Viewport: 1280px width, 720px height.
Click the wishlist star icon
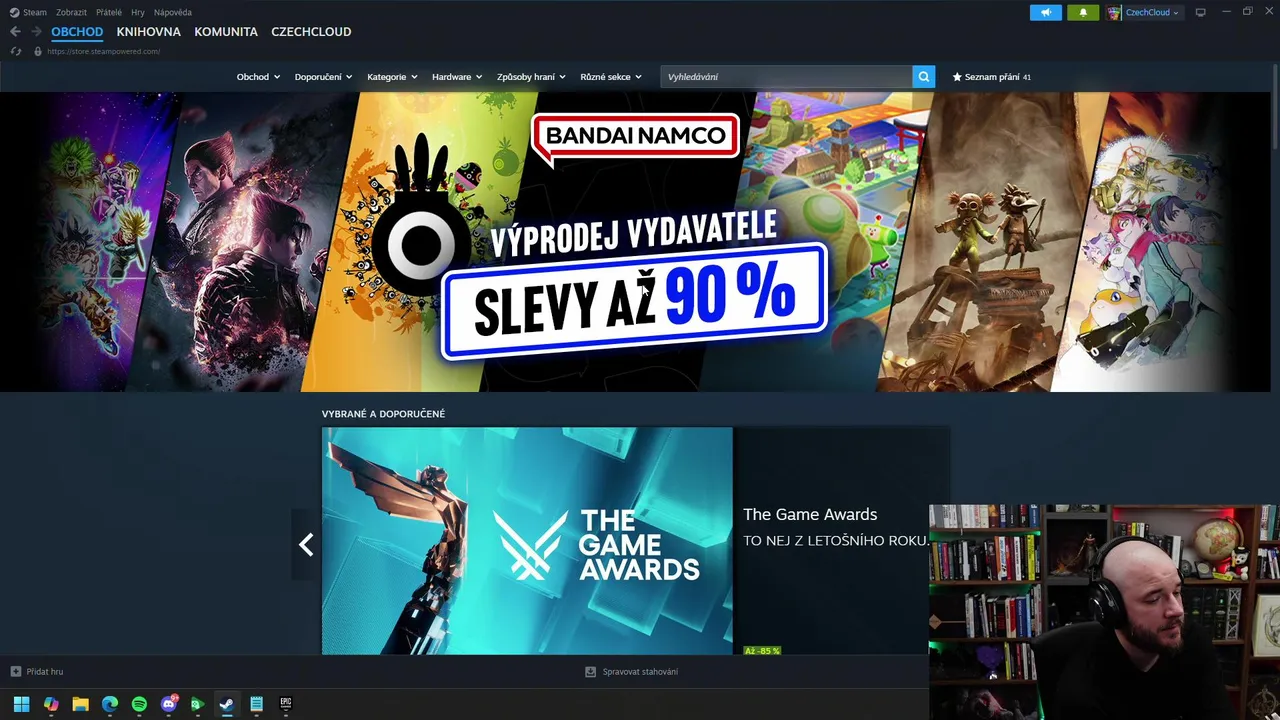957,77
